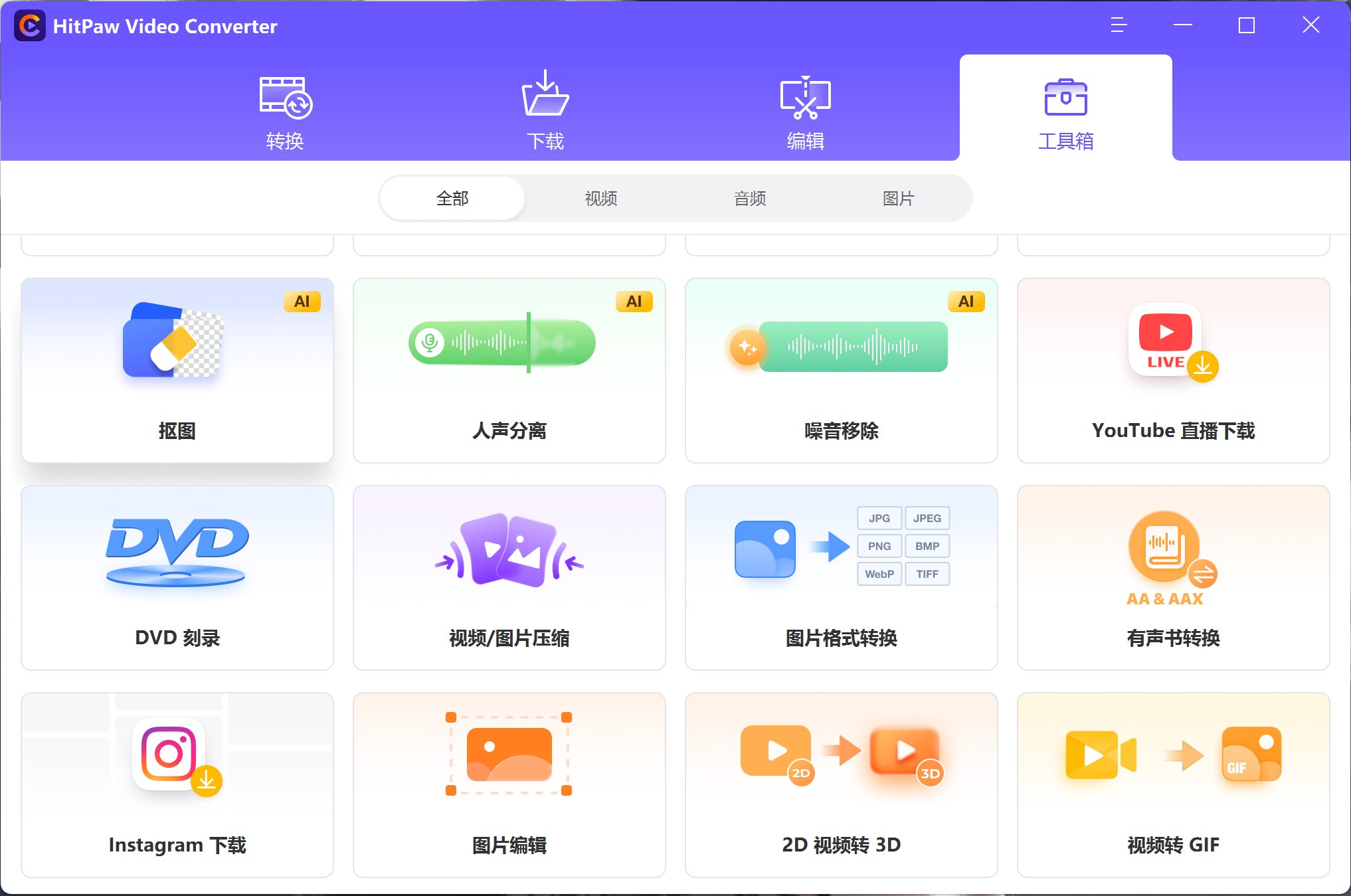Open 2D 视频转 3D label
Image resolution: width=1351 pixels, height=896 pixels.
pos(841,846)
